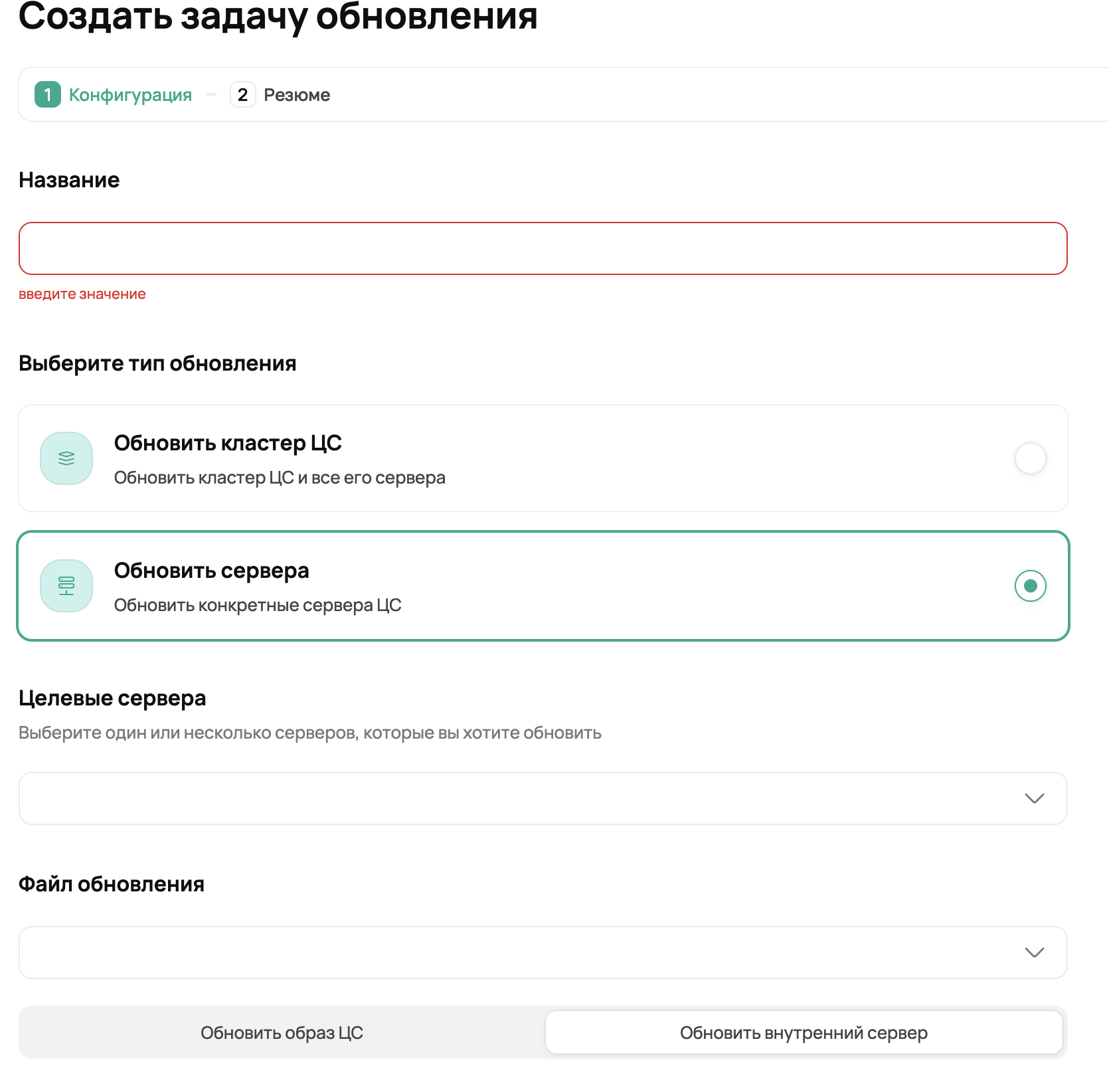Click the step 1 number badge

click(x=48, y=95)
